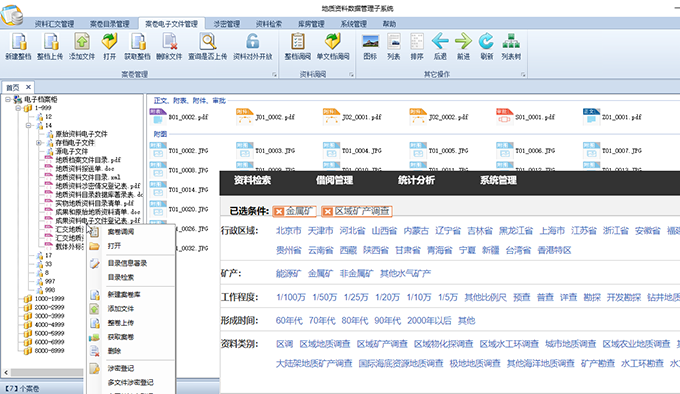The width and height of the screenshot is (680, 394).
Task: Filter by 云南省 region link
Action: click(320, 250)
